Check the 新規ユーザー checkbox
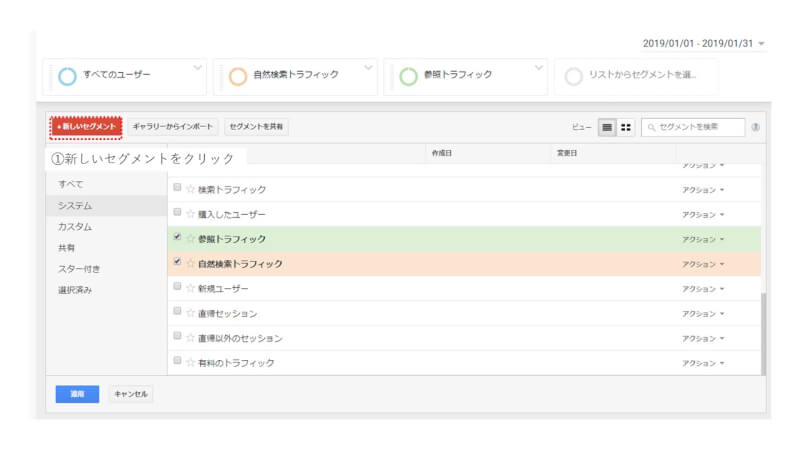 pyautogui.click(x=177, y=286)
